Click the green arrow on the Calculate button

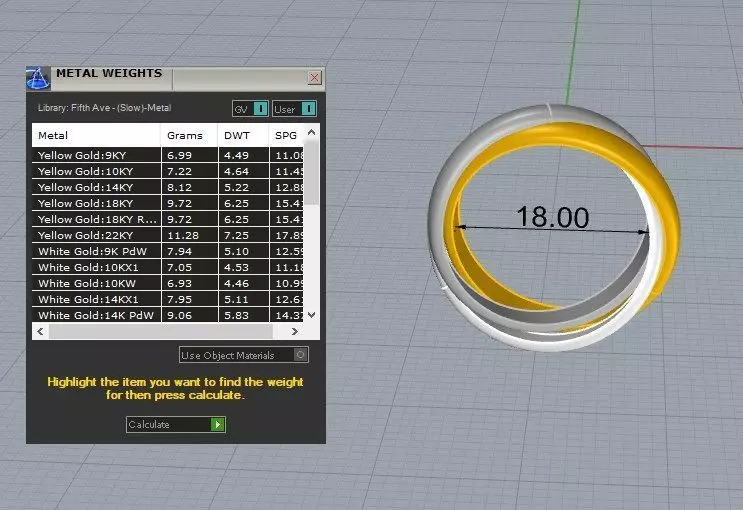pyautogui.click(x=217, y=424)
